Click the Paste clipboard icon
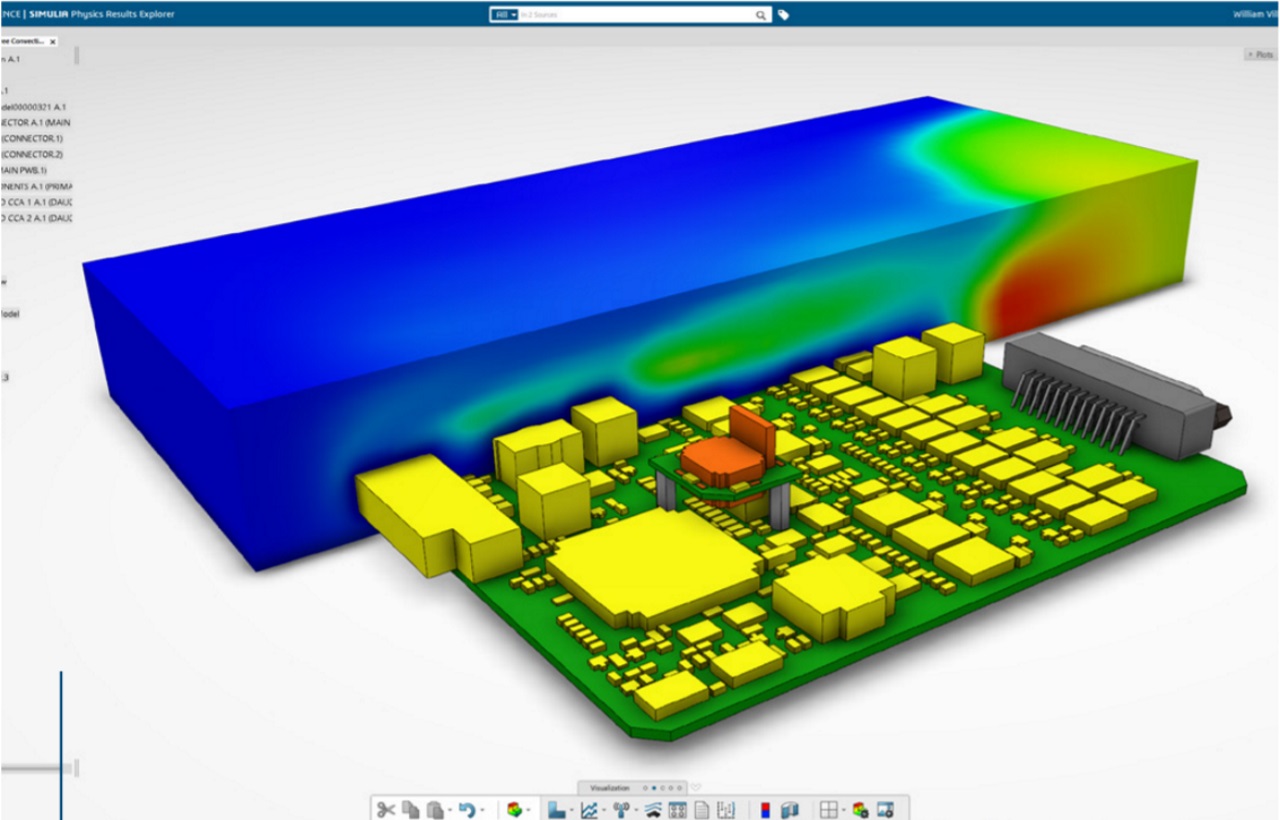The height and width of the screenshot is (820, 1280). (434, 809)
